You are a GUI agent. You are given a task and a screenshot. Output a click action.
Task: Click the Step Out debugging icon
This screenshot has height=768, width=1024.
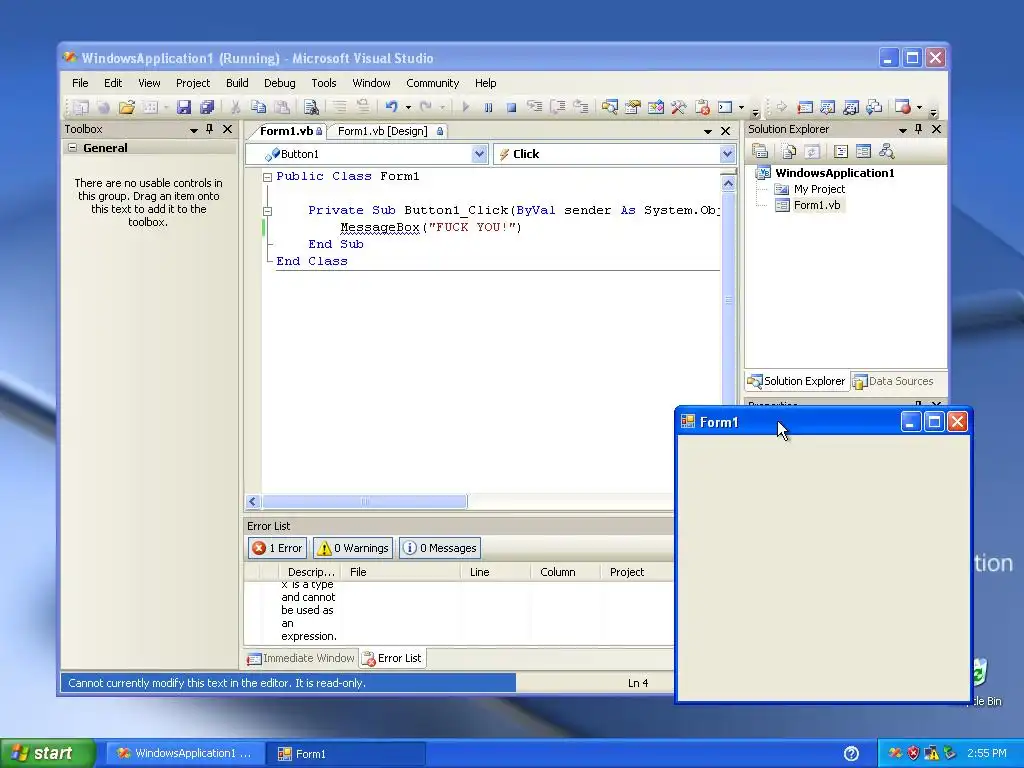pyautogui.click(x=581, y=107)
